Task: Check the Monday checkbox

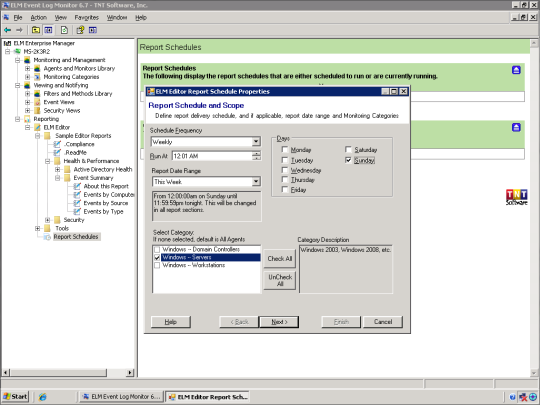Action: coord(284,149)
